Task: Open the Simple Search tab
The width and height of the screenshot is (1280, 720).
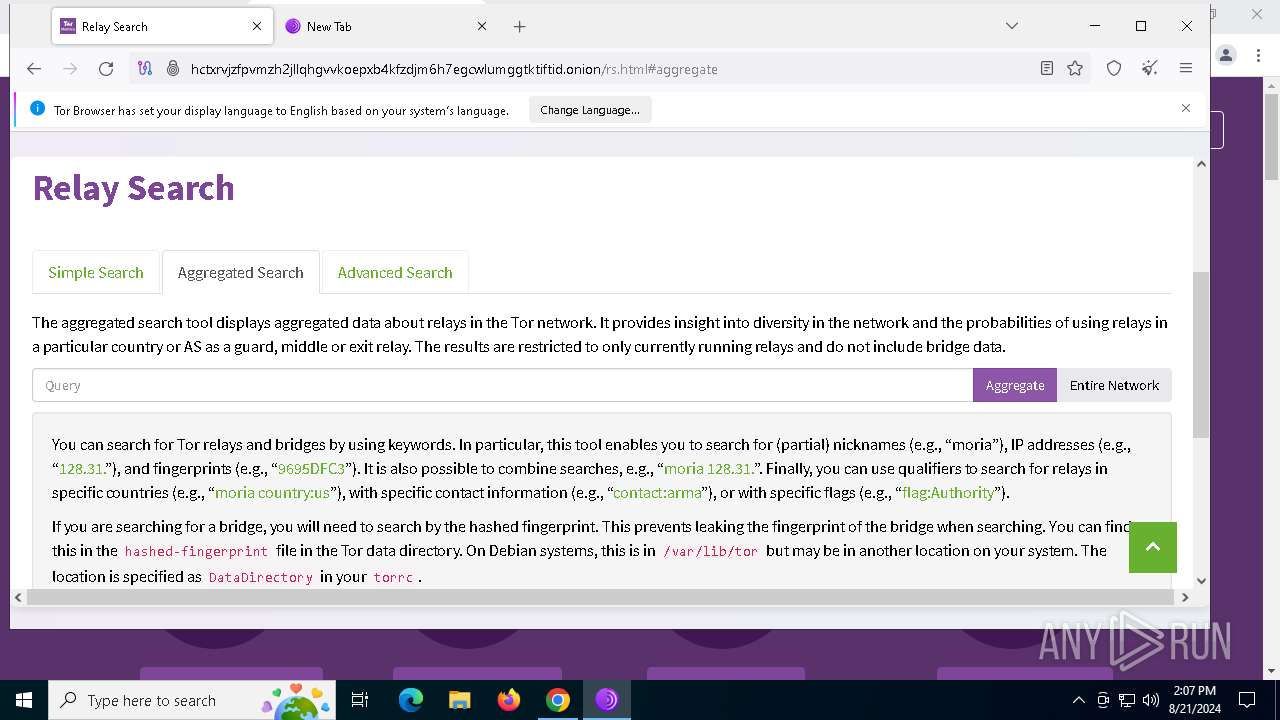Action: tap(96, 272)
